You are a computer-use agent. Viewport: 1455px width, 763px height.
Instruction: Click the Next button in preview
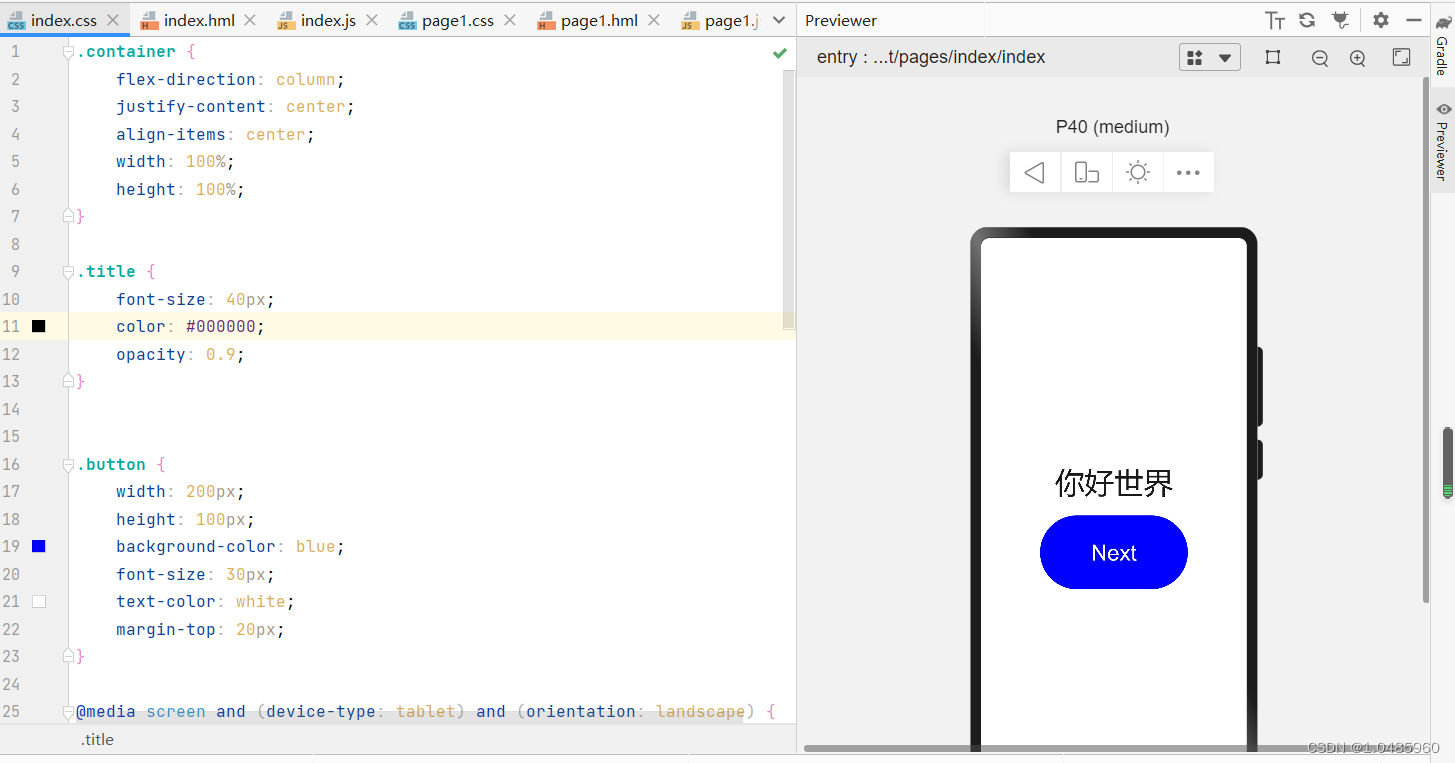1114,552
